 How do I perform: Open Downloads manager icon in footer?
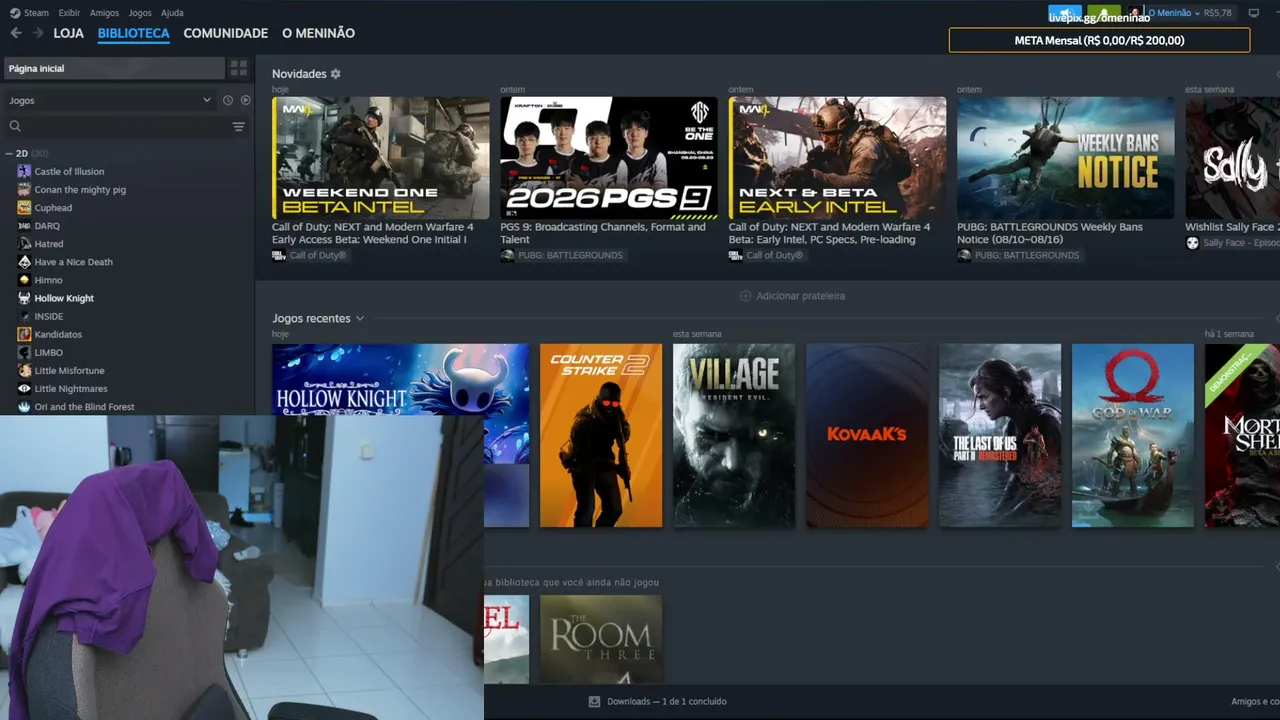(594, 701)
